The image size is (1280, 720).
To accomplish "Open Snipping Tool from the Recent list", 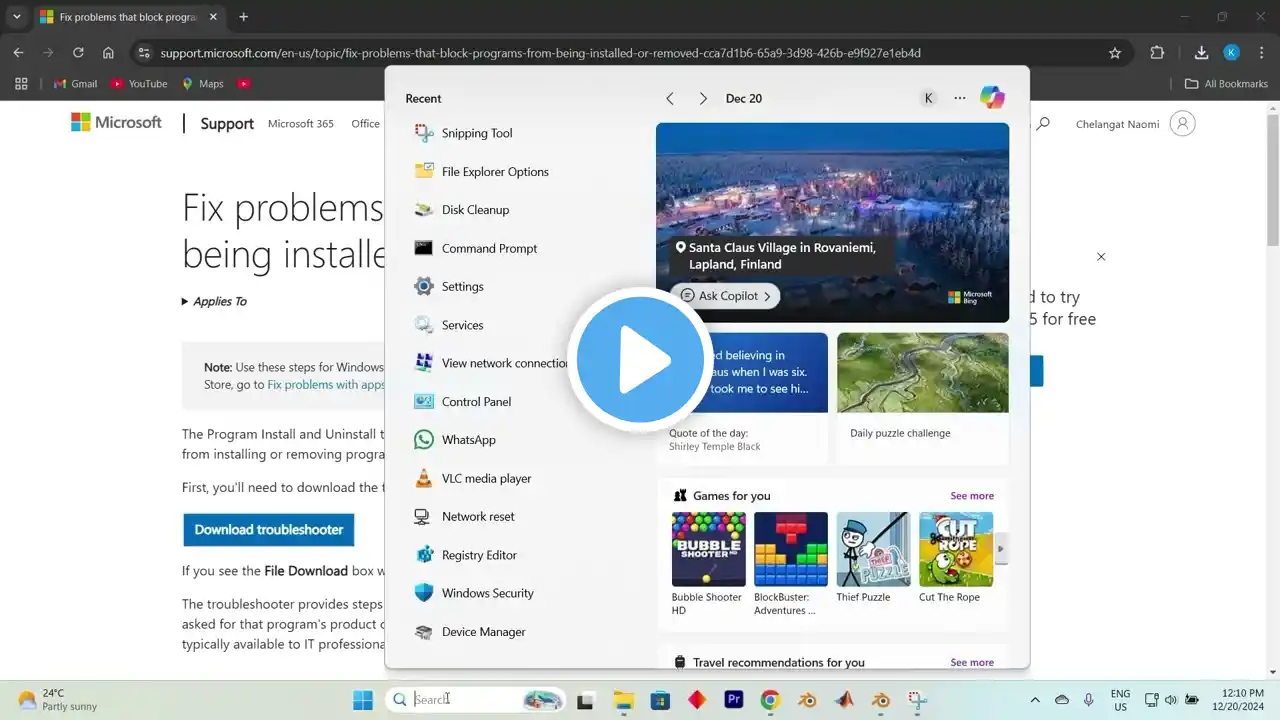I will 463,133.
